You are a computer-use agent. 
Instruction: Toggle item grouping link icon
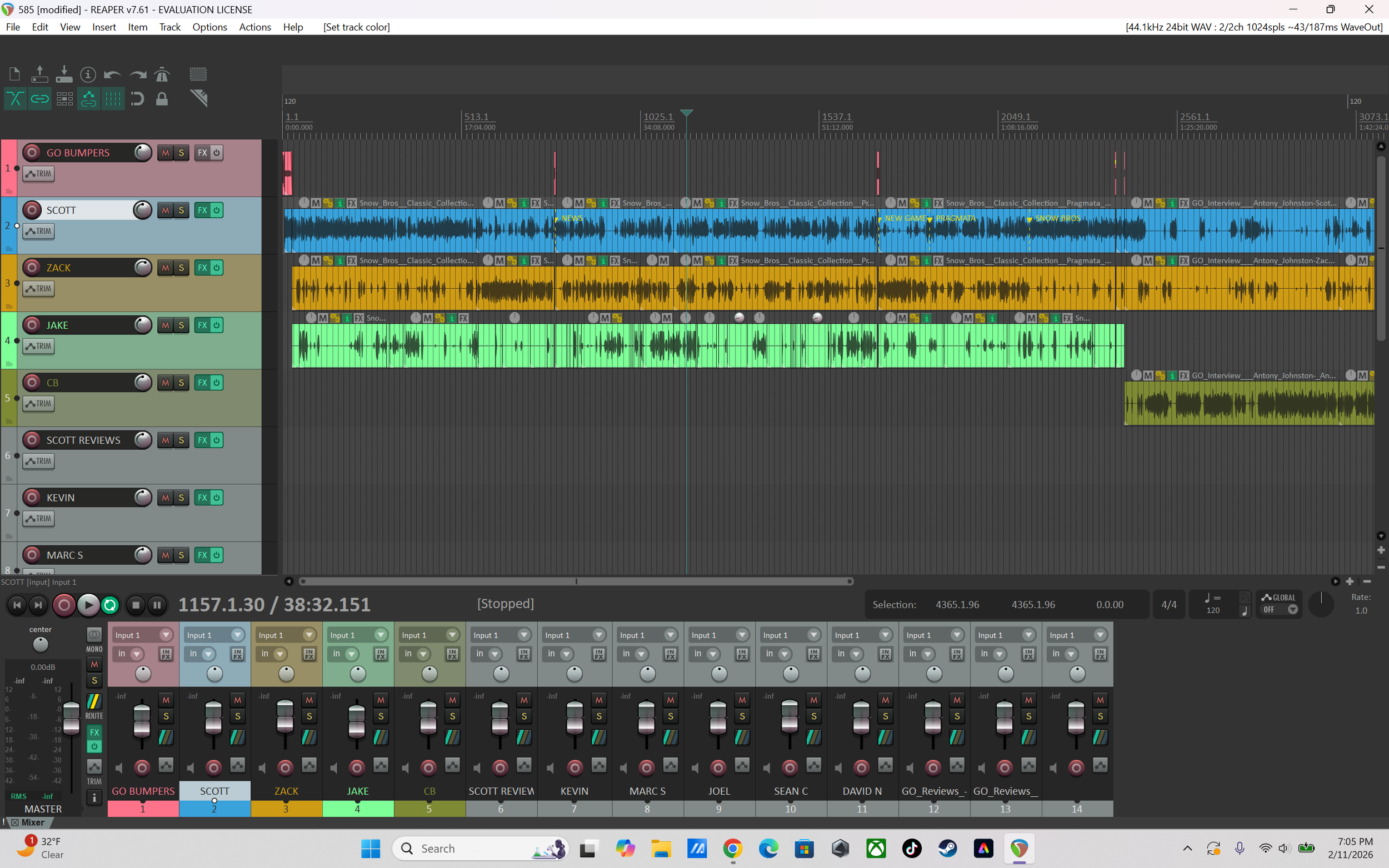tap(39, 99)
